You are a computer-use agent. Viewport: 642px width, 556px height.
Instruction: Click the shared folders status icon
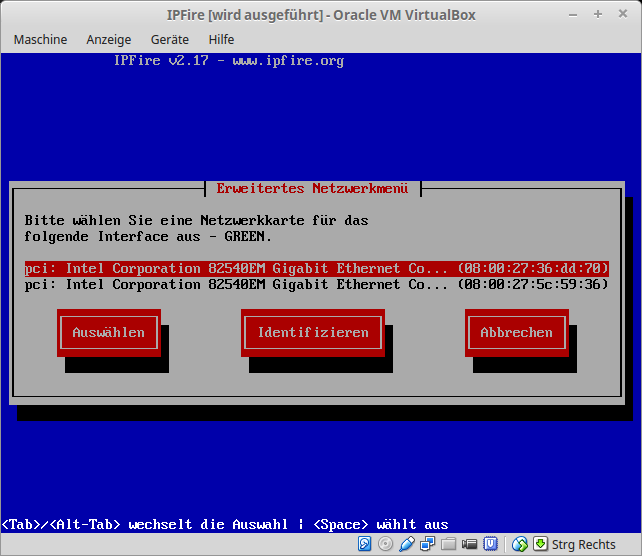pos(448,544)
